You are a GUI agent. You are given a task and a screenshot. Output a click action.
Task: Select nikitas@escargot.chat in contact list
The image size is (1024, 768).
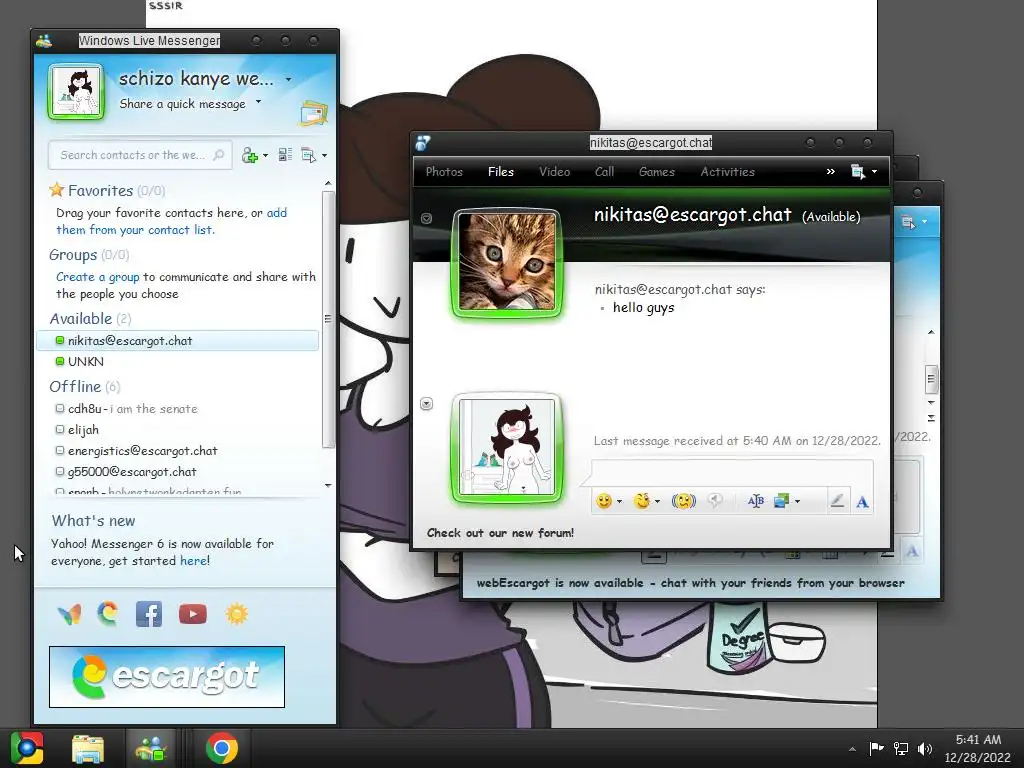click(177, 340)
